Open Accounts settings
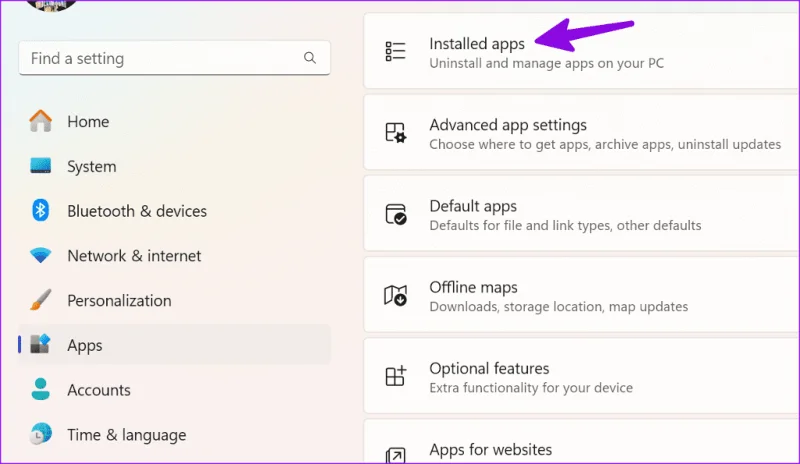This screenshot has width=800, height=464. tap(174, 389)
